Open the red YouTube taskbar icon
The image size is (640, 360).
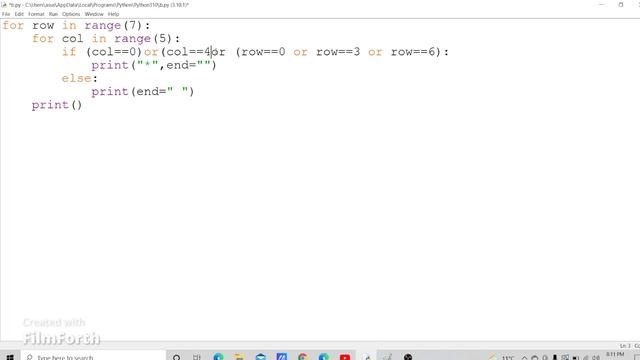coord(345,357)
